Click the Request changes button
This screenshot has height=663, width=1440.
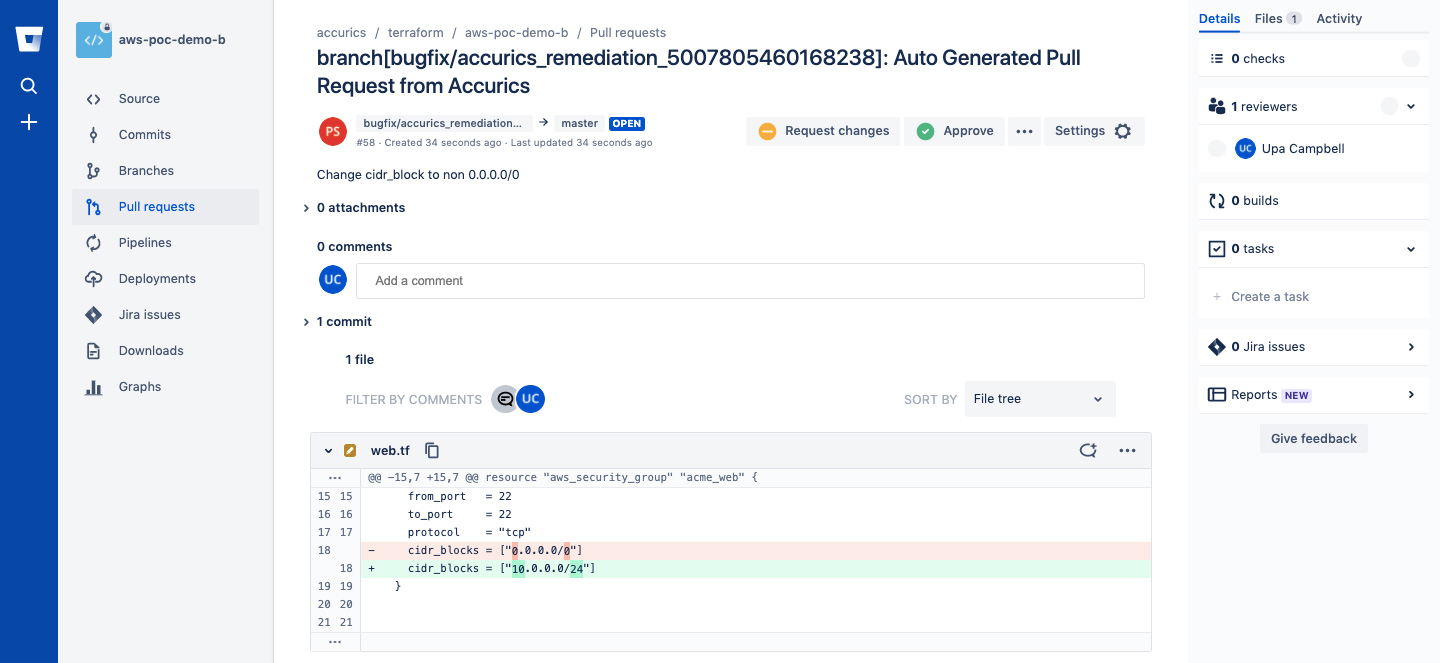824,131
